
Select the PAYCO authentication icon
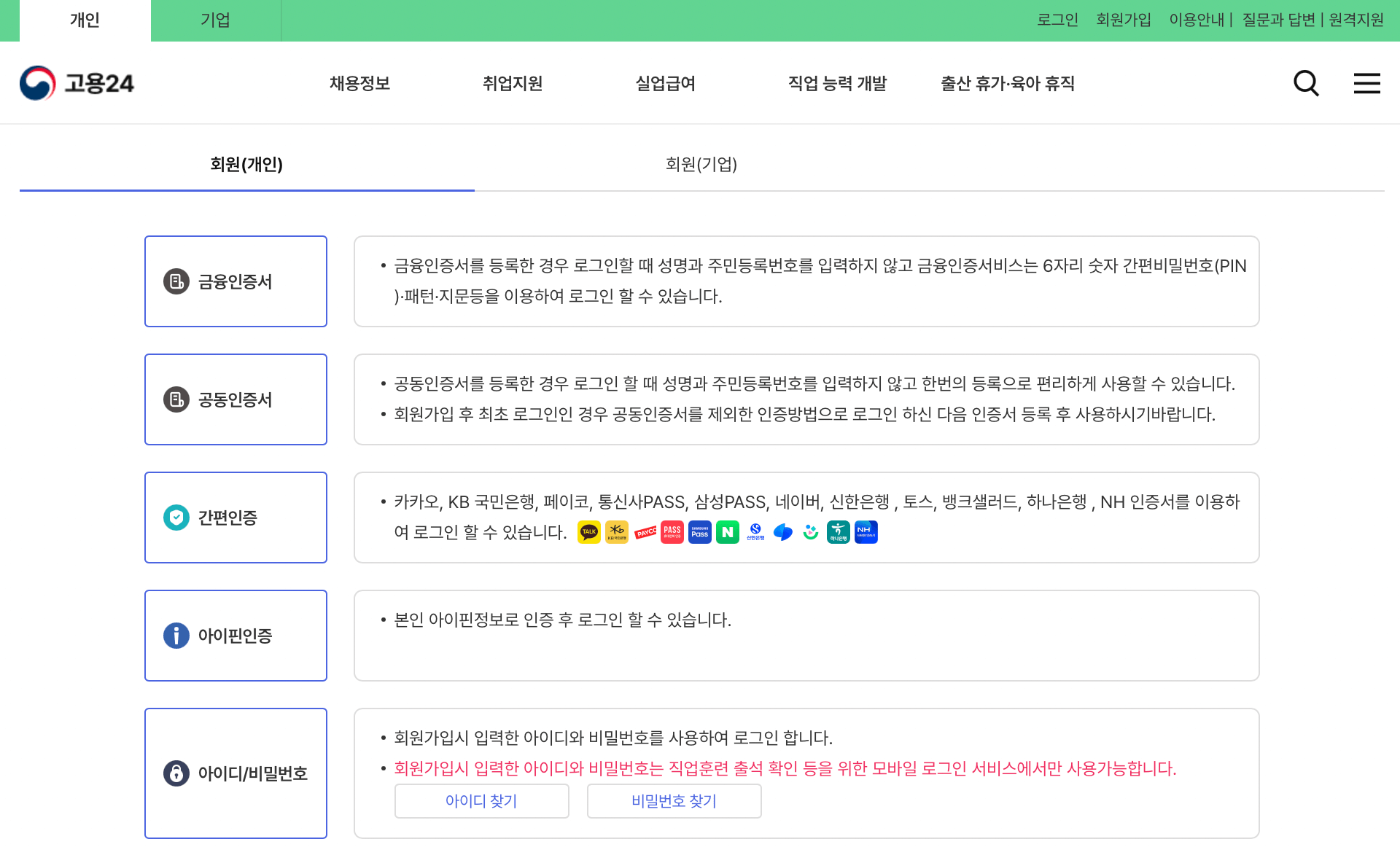(645, 532)
